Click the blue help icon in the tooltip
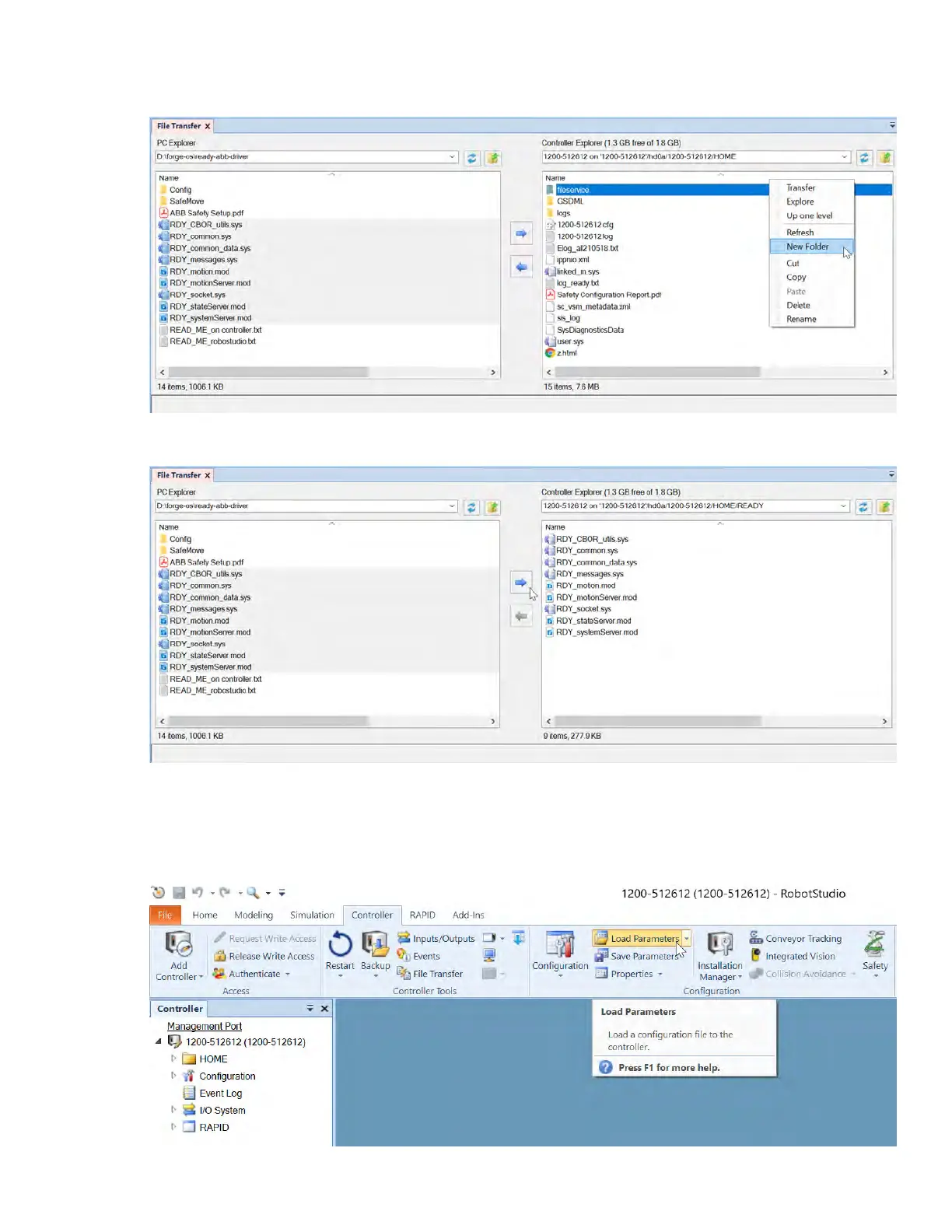Viewport: 952px width, 1232px height. point(606,1067)
